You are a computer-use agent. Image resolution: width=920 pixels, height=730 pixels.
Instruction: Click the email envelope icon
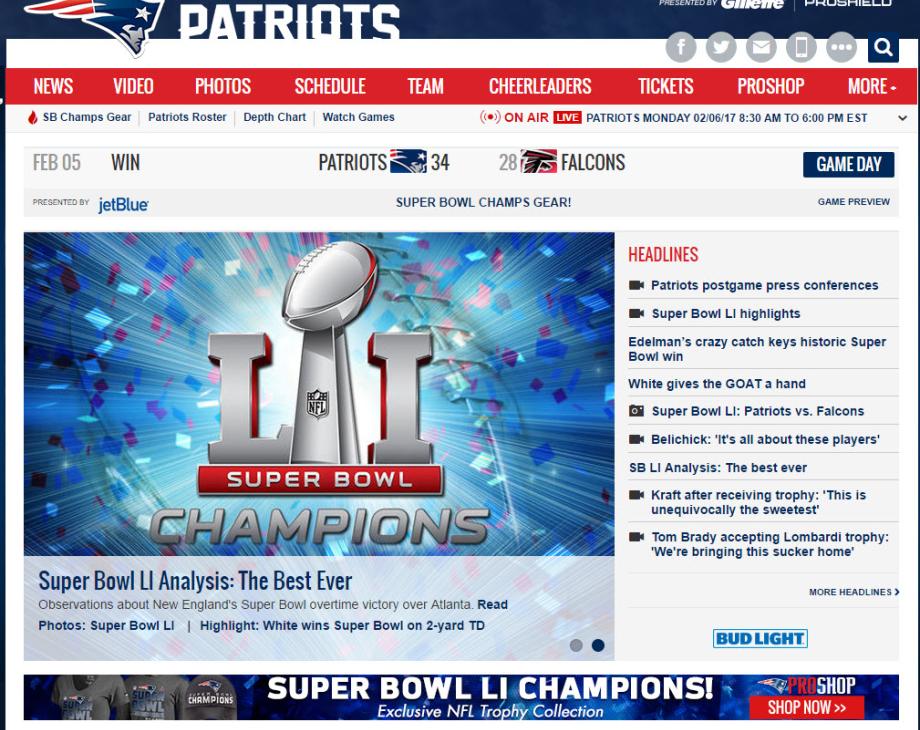point(761,47)
